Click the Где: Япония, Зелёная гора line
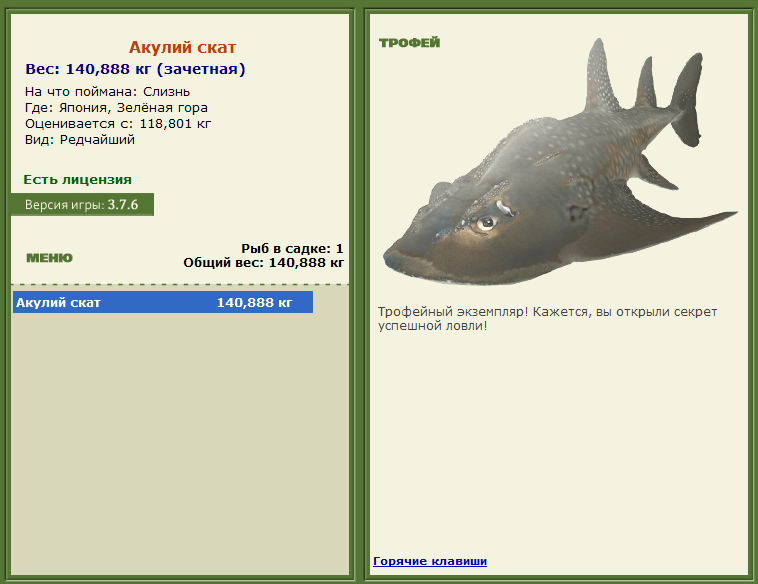Image resolution: width=758 pixels, height=584 pixels. click(116, 107)
